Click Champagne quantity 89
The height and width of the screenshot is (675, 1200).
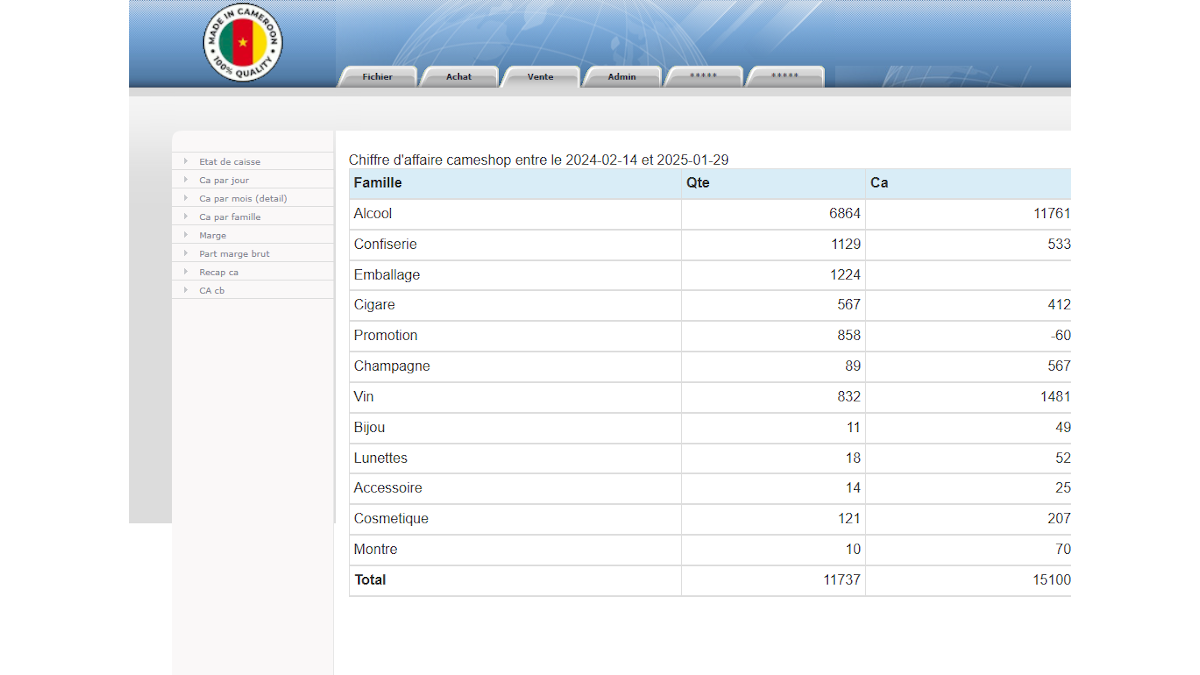853,367
